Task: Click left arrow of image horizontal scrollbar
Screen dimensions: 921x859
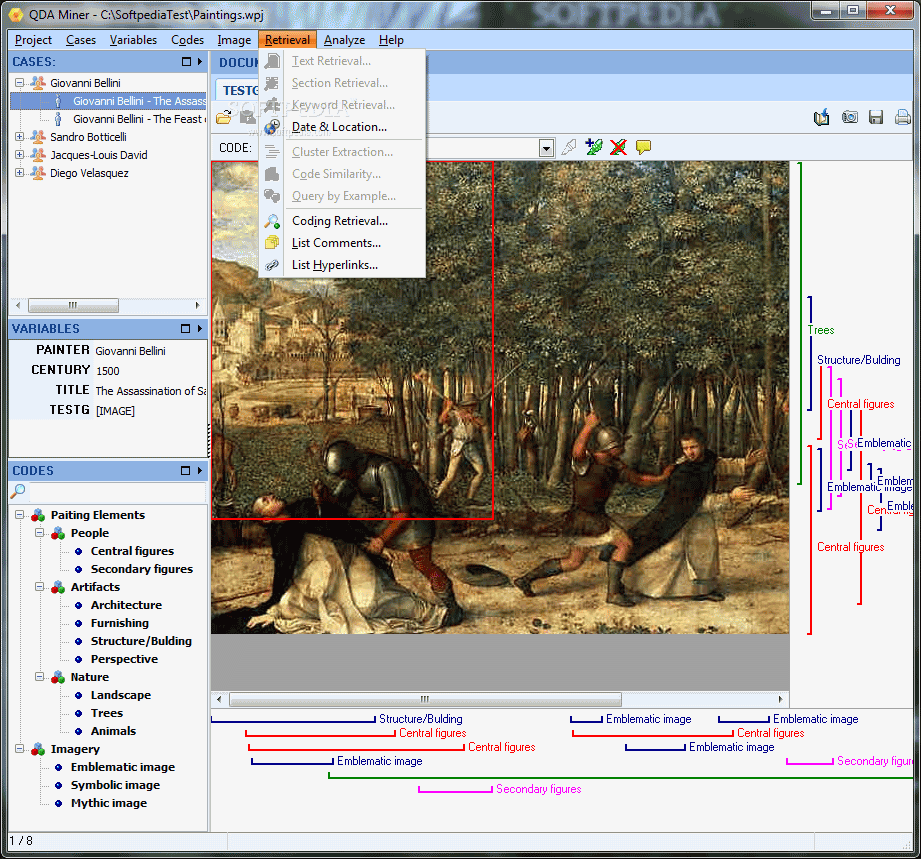Action: [x=219, y=699]
